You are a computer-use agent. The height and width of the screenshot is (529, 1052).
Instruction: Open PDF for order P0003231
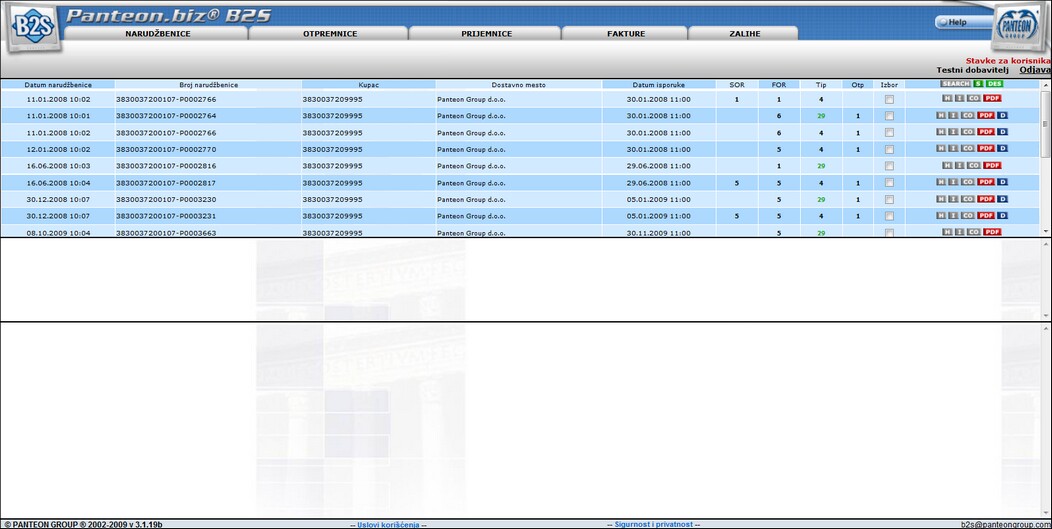(985, 216)
